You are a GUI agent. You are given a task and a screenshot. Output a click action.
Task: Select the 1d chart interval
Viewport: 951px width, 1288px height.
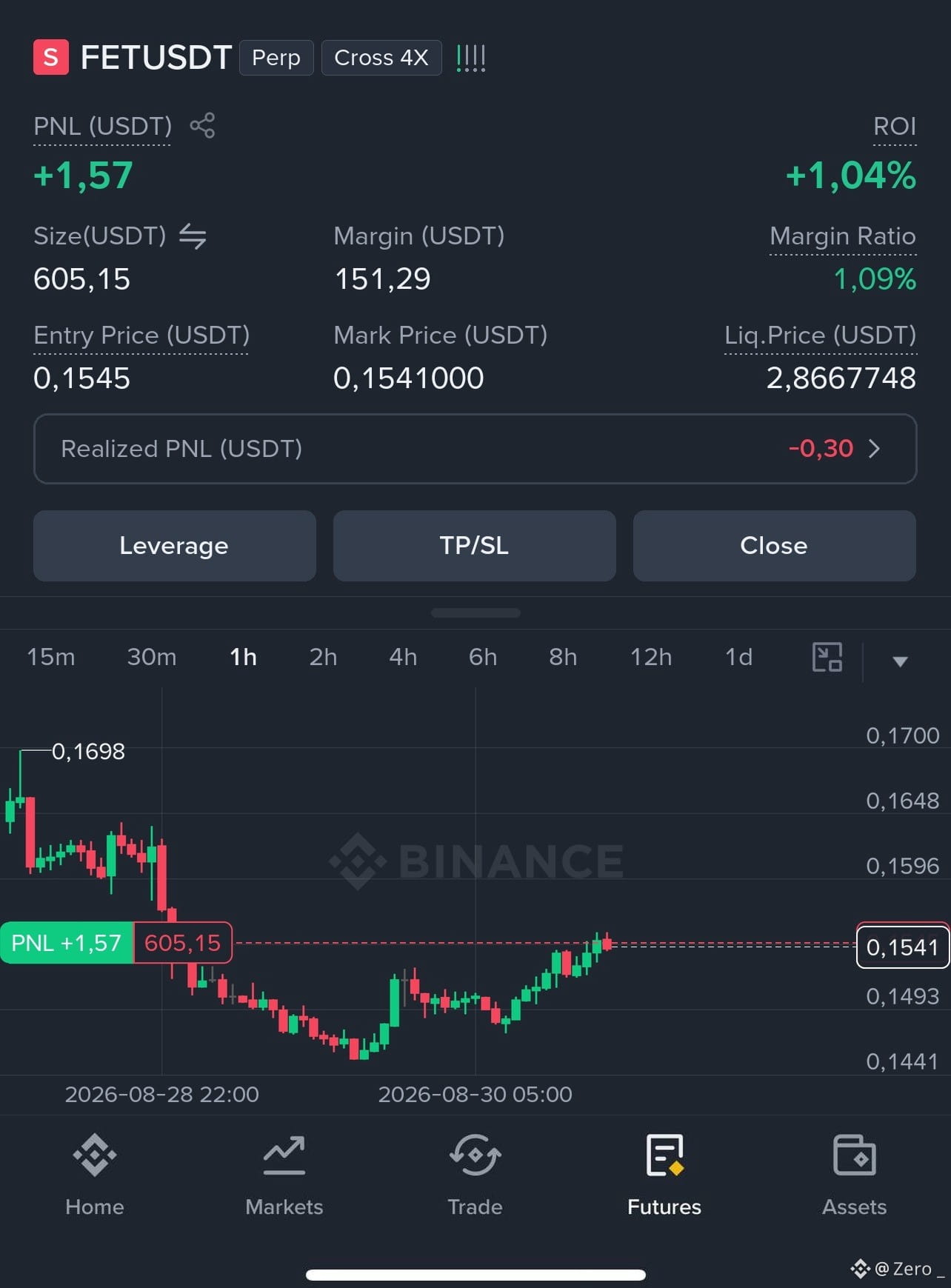(x=738, y=657)
